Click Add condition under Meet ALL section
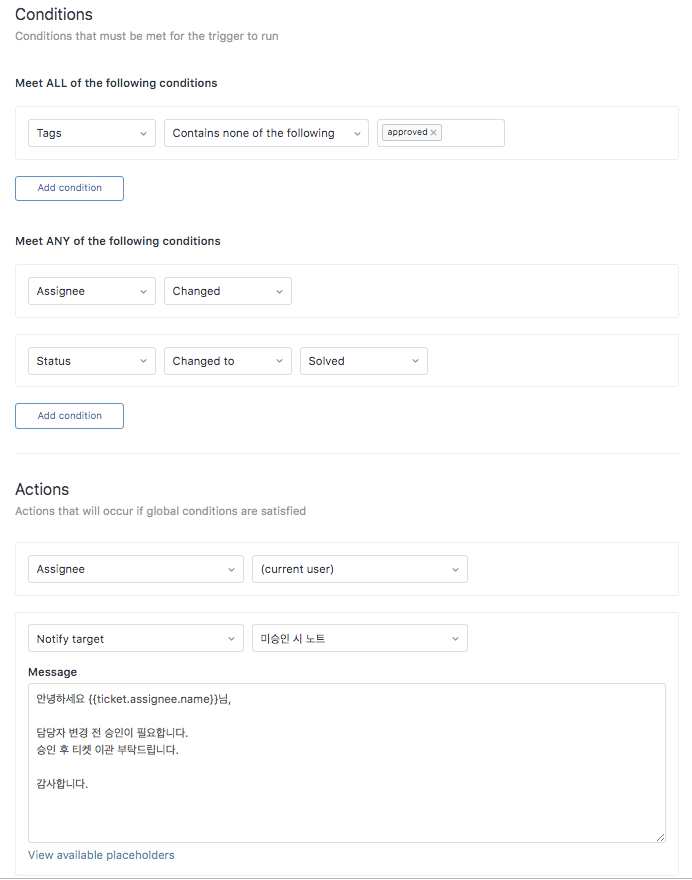This screenshot has width=692, height=880. click(x=70, y=188)
